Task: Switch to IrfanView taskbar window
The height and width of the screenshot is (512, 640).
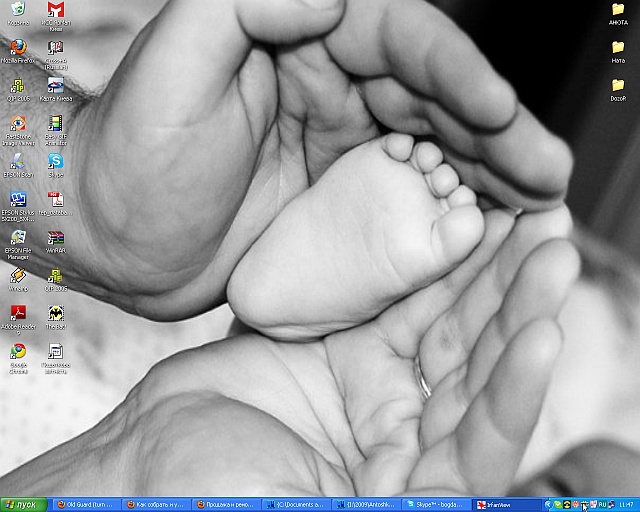Action: click(x=506, y=505)
